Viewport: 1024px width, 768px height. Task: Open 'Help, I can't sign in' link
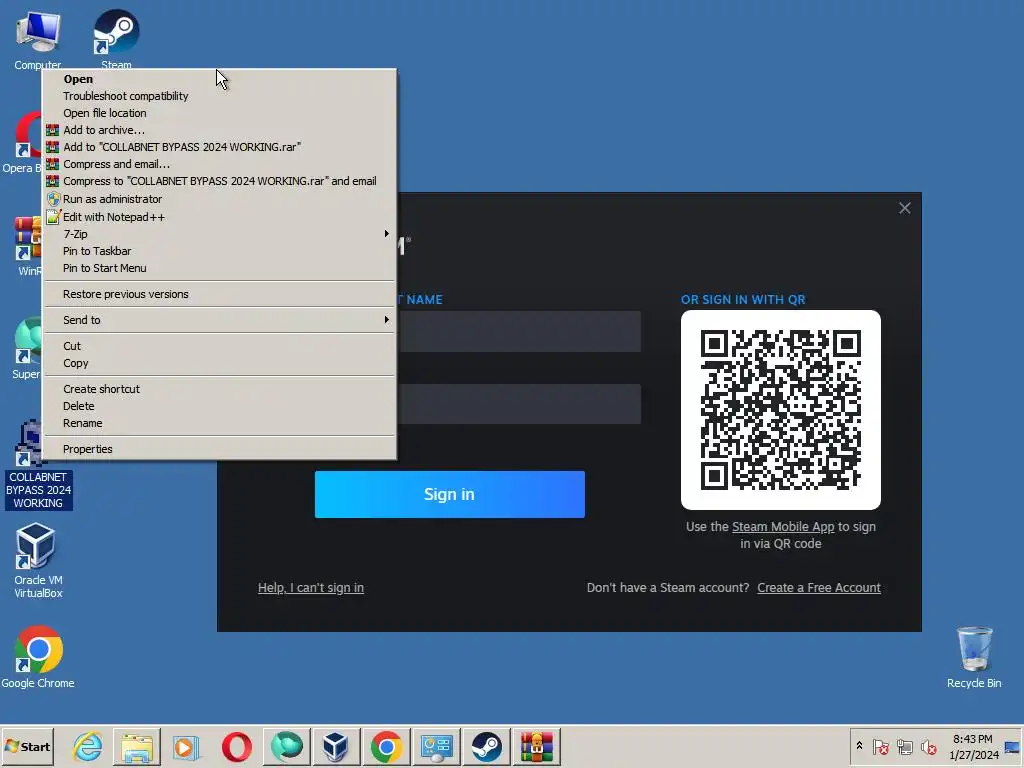coord(311,588)
